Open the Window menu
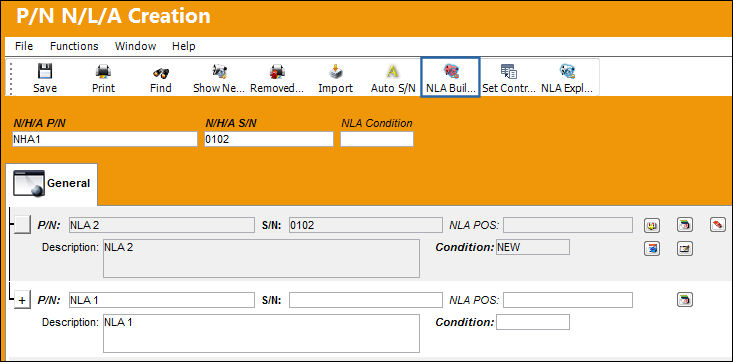 (136, 46)
